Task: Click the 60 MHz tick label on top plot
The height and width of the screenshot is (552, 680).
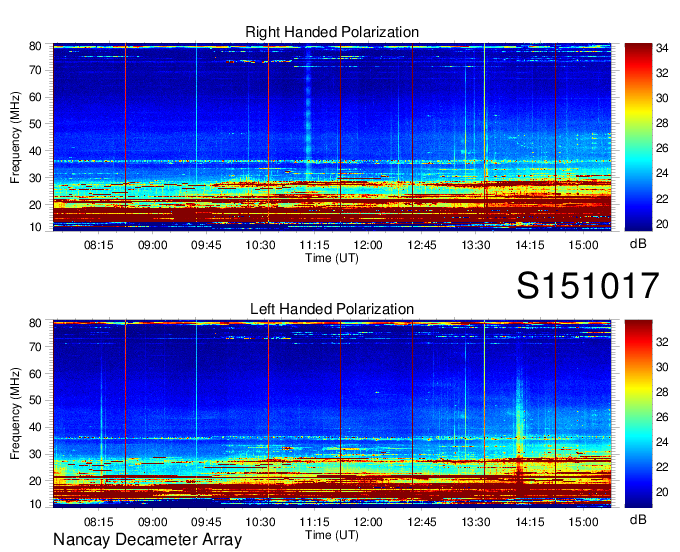Action: [x=35, y=97]
